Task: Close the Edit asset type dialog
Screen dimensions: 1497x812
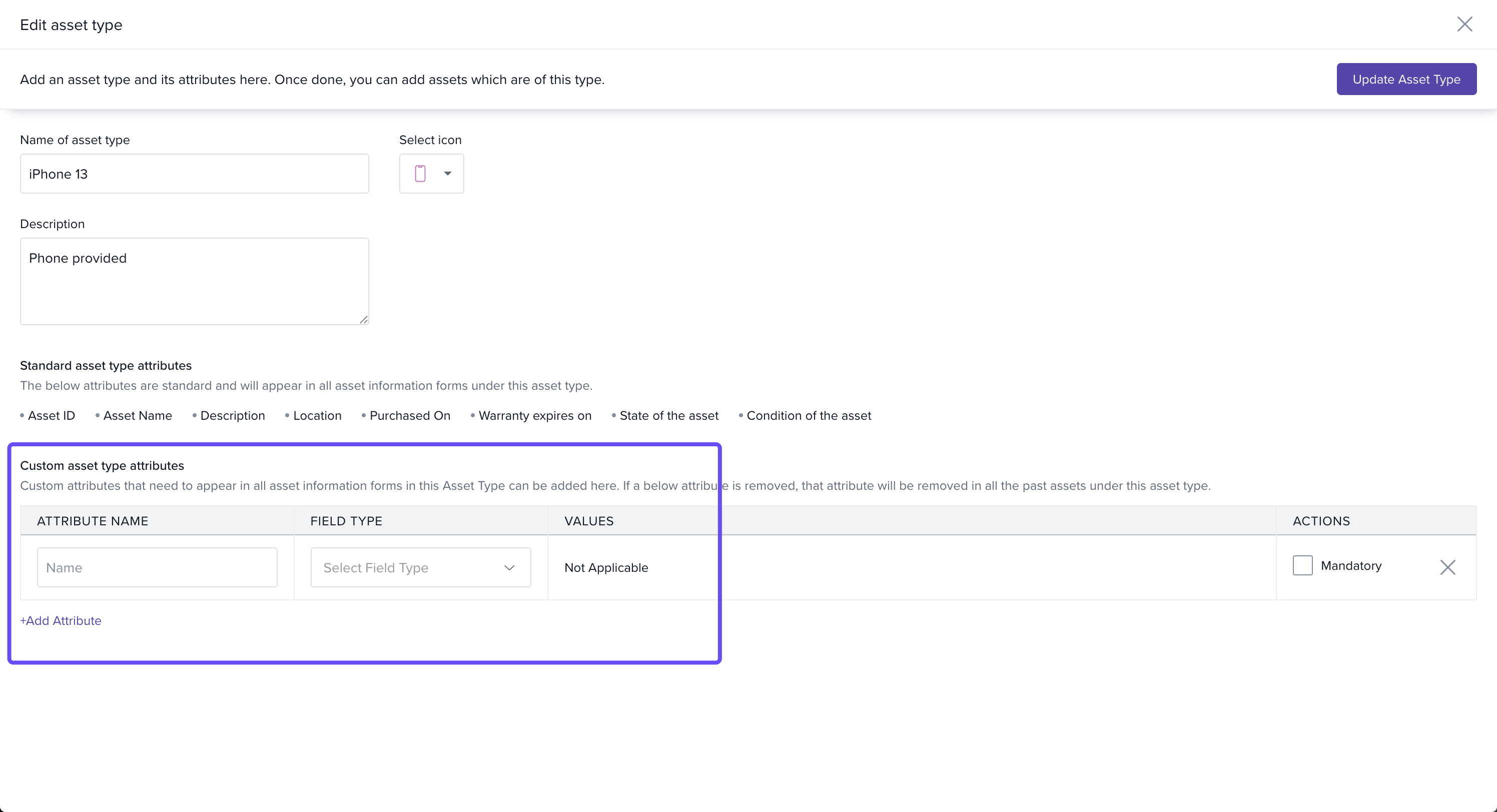Action: tap(1464, 24)
